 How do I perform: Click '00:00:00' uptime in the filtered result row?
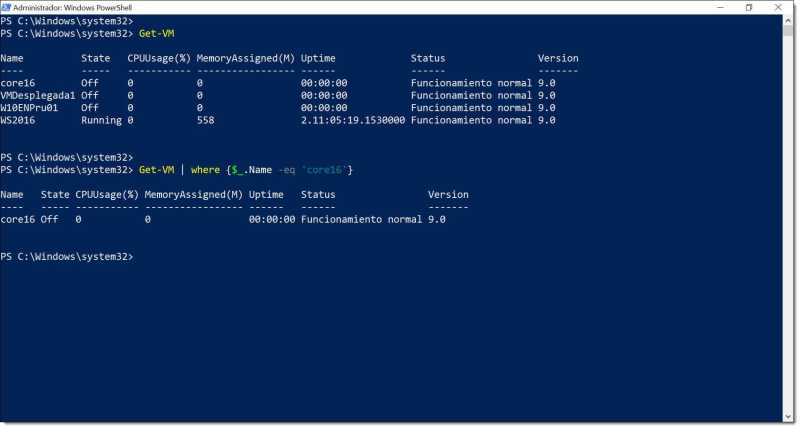(x=272, y=219)
